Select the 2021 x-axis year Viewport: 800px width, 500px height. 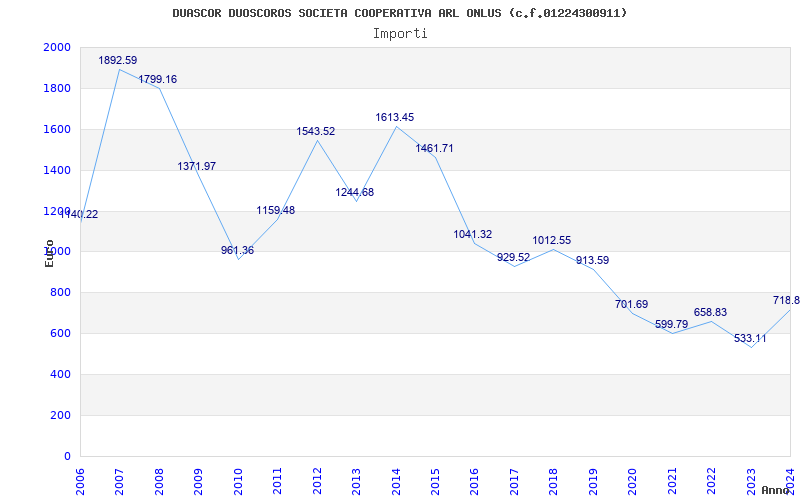(671, 481)
